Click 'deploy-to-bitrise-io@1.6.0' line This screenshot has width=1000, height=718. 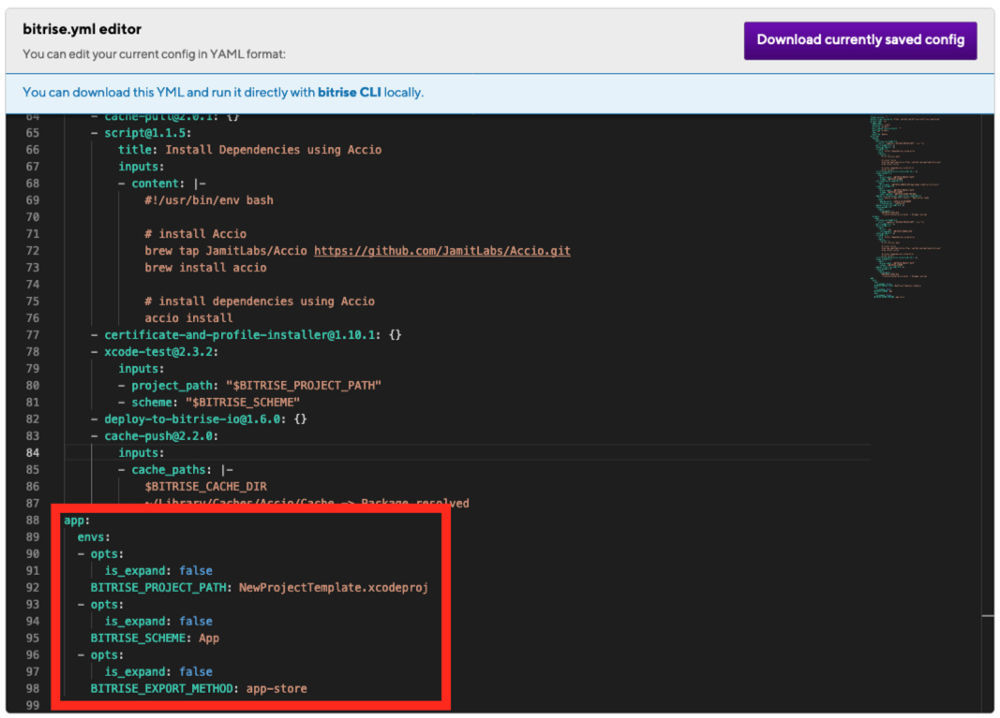(205, 419)
